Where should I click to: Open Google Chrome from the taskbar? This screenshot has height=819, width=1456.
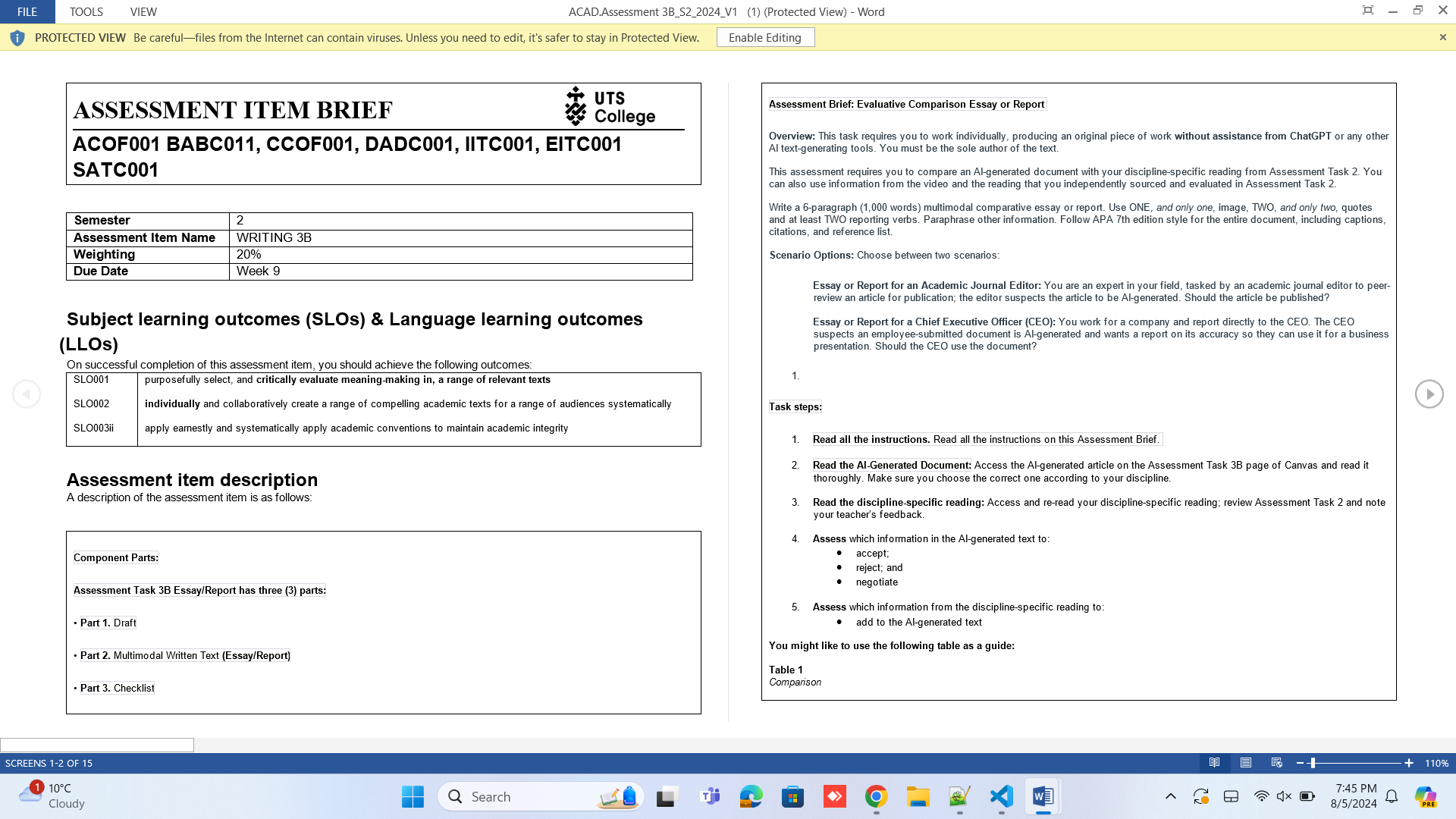point(877,797)
